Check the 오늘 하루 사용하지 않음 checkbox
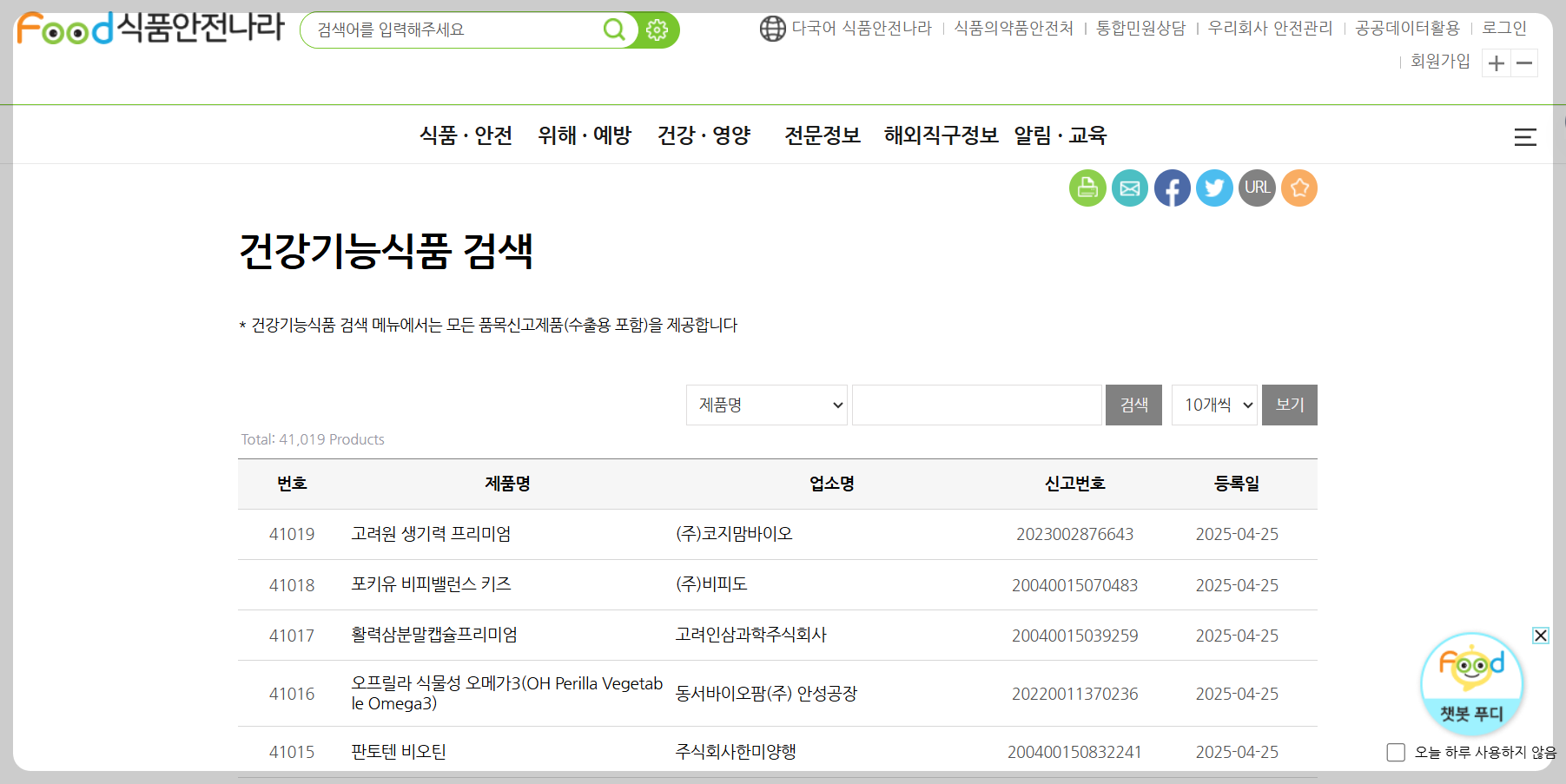1566x784 pixels. 1396,752
